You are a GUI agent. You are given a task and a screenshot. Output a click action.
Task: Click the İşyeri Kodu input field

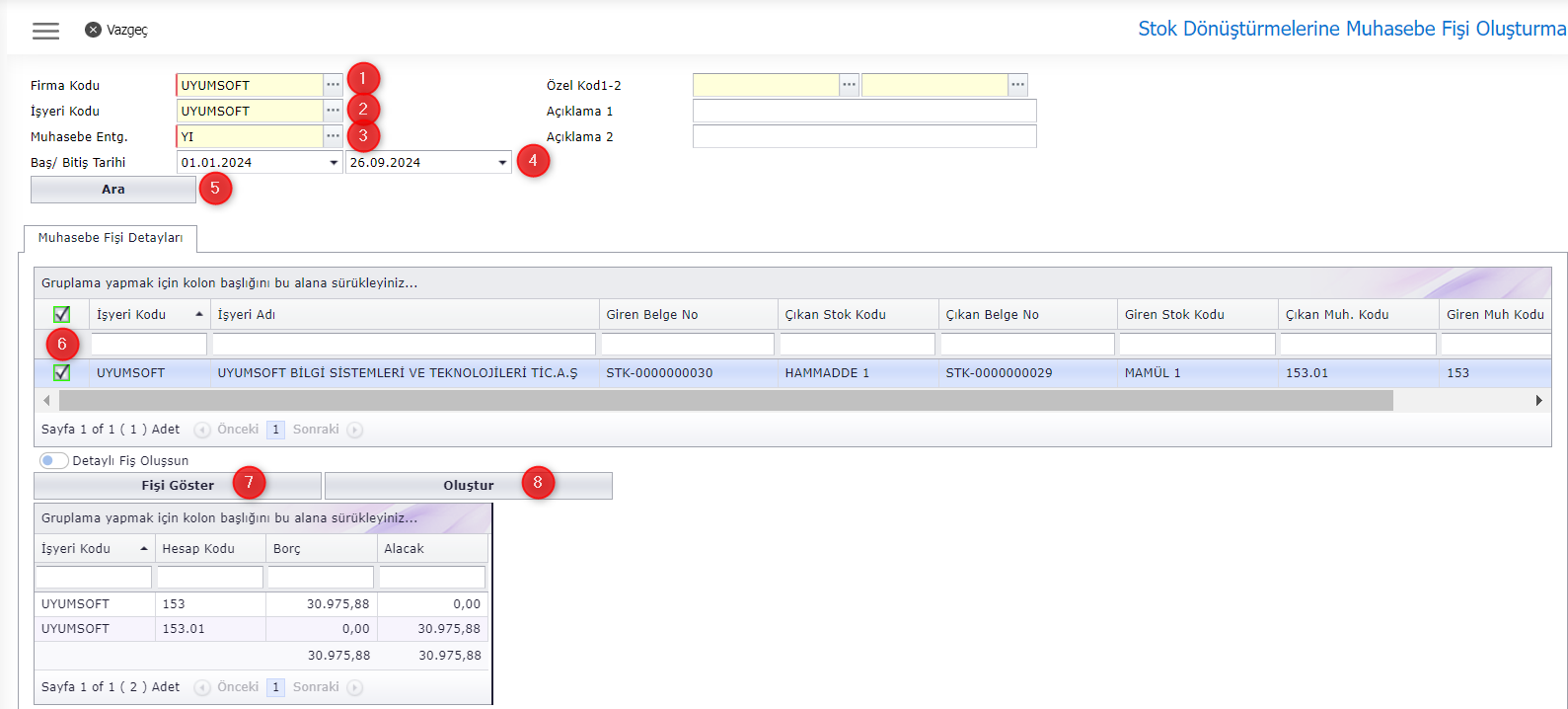point(250,111)
